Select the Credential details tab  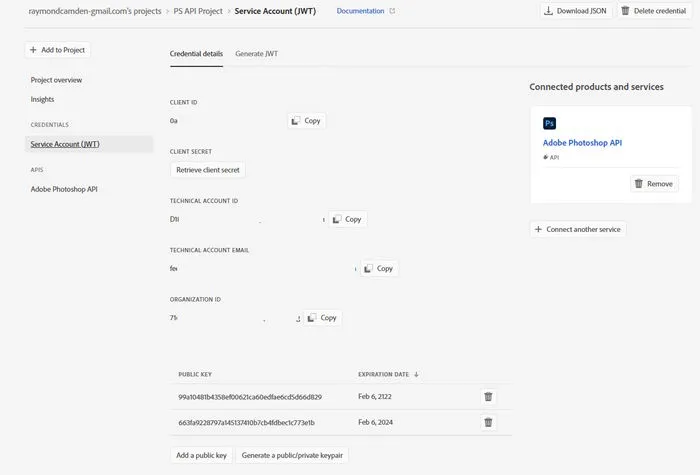[196, 53]
